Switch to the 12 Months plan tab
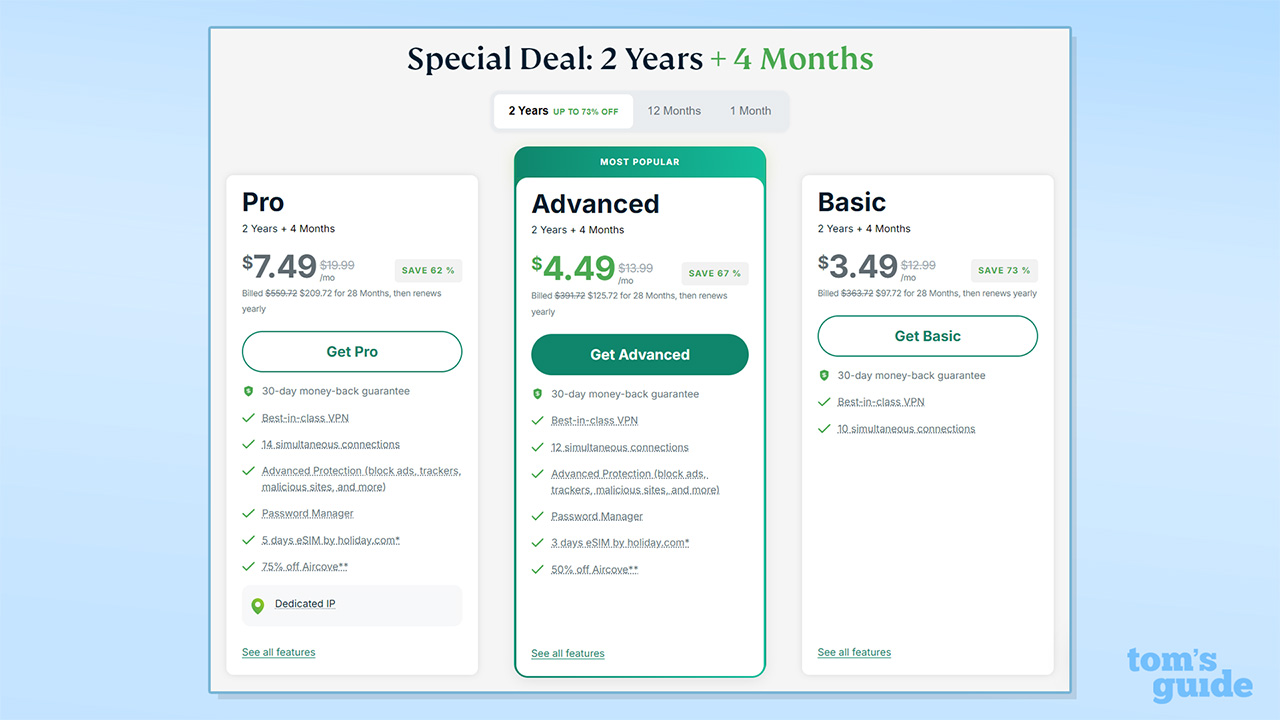 click(674, 111)
